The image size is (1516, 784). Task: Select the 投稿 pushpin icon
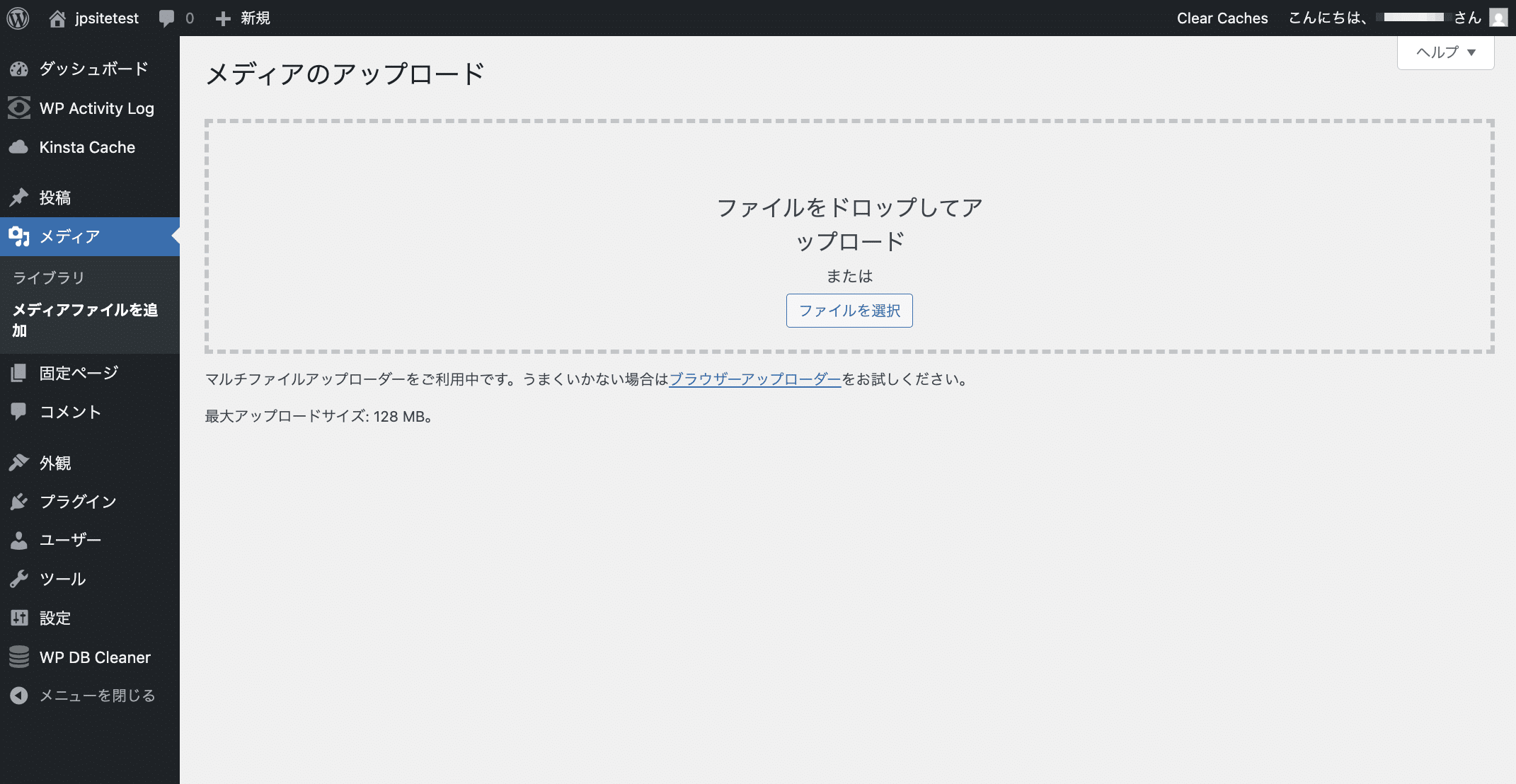click(x=19, y=197)
